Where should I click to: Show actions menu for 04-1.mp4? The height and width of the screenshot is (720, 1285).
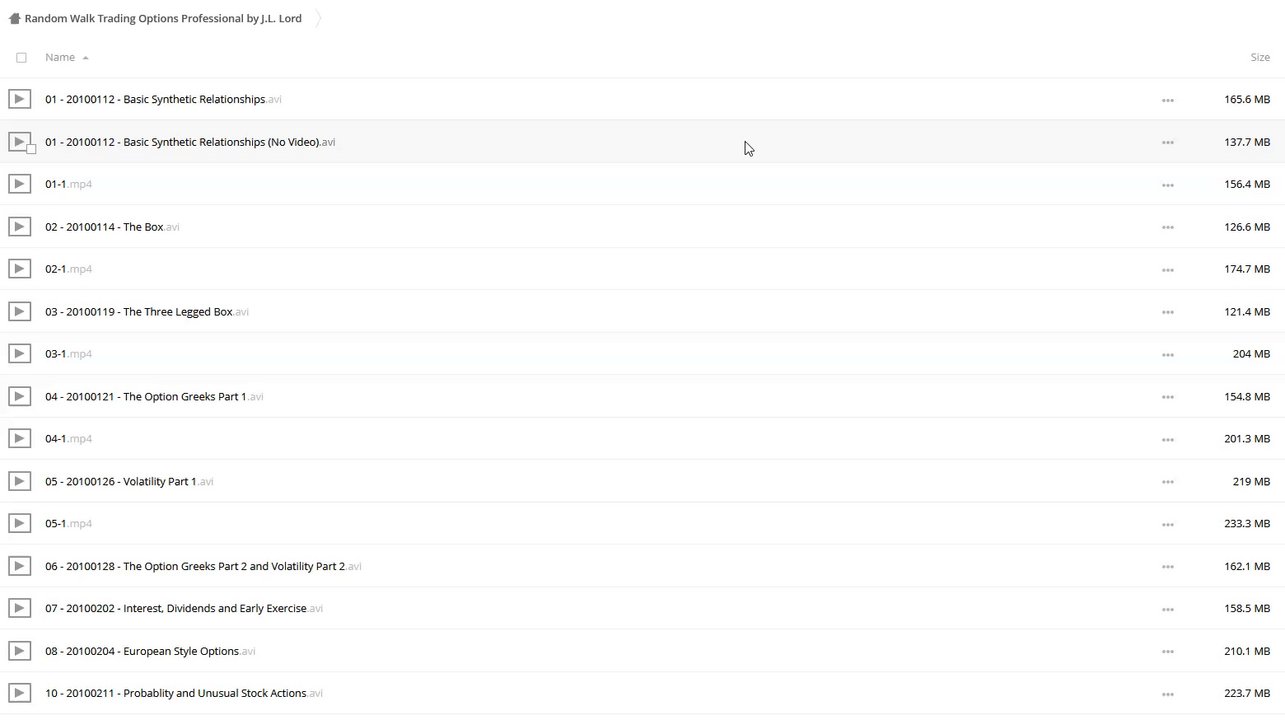[x=1167, y=439]
